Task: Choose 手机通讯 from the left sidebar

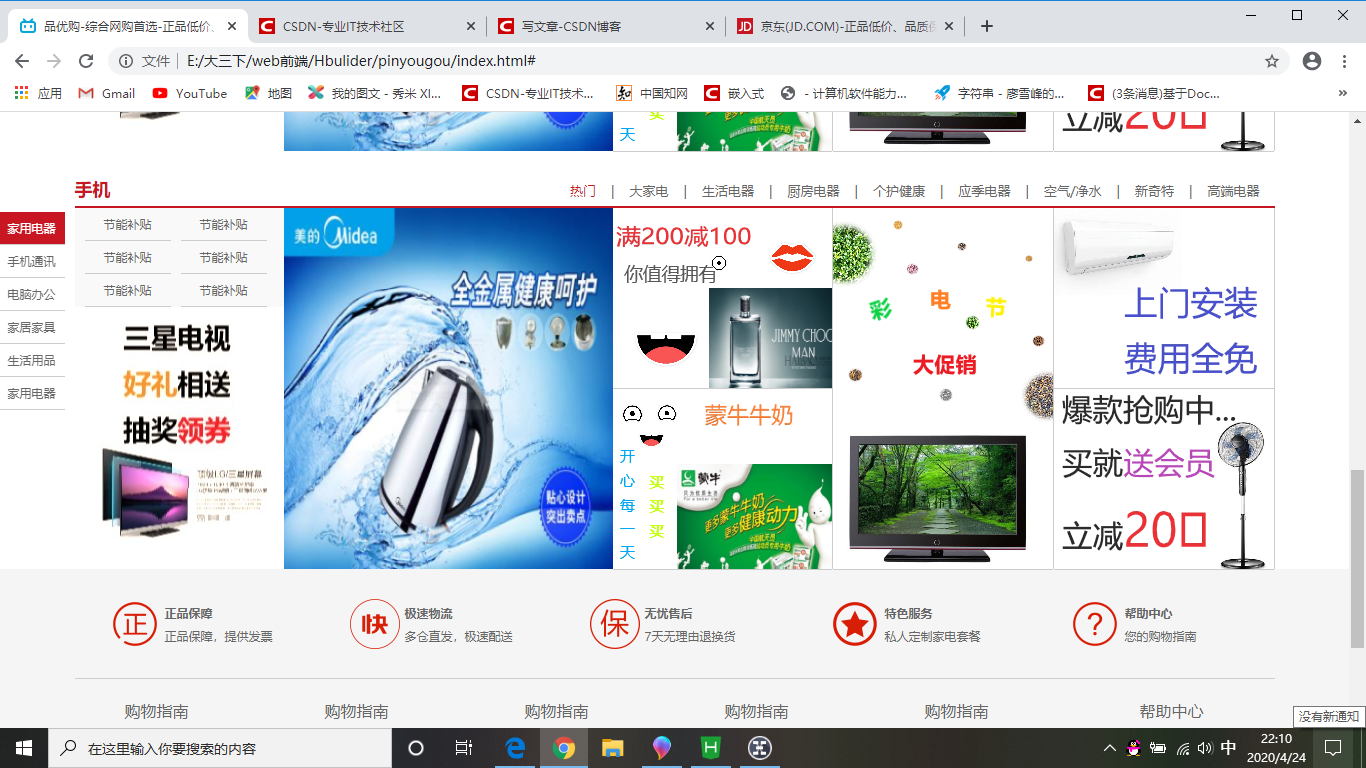Action: coord(33,261)
